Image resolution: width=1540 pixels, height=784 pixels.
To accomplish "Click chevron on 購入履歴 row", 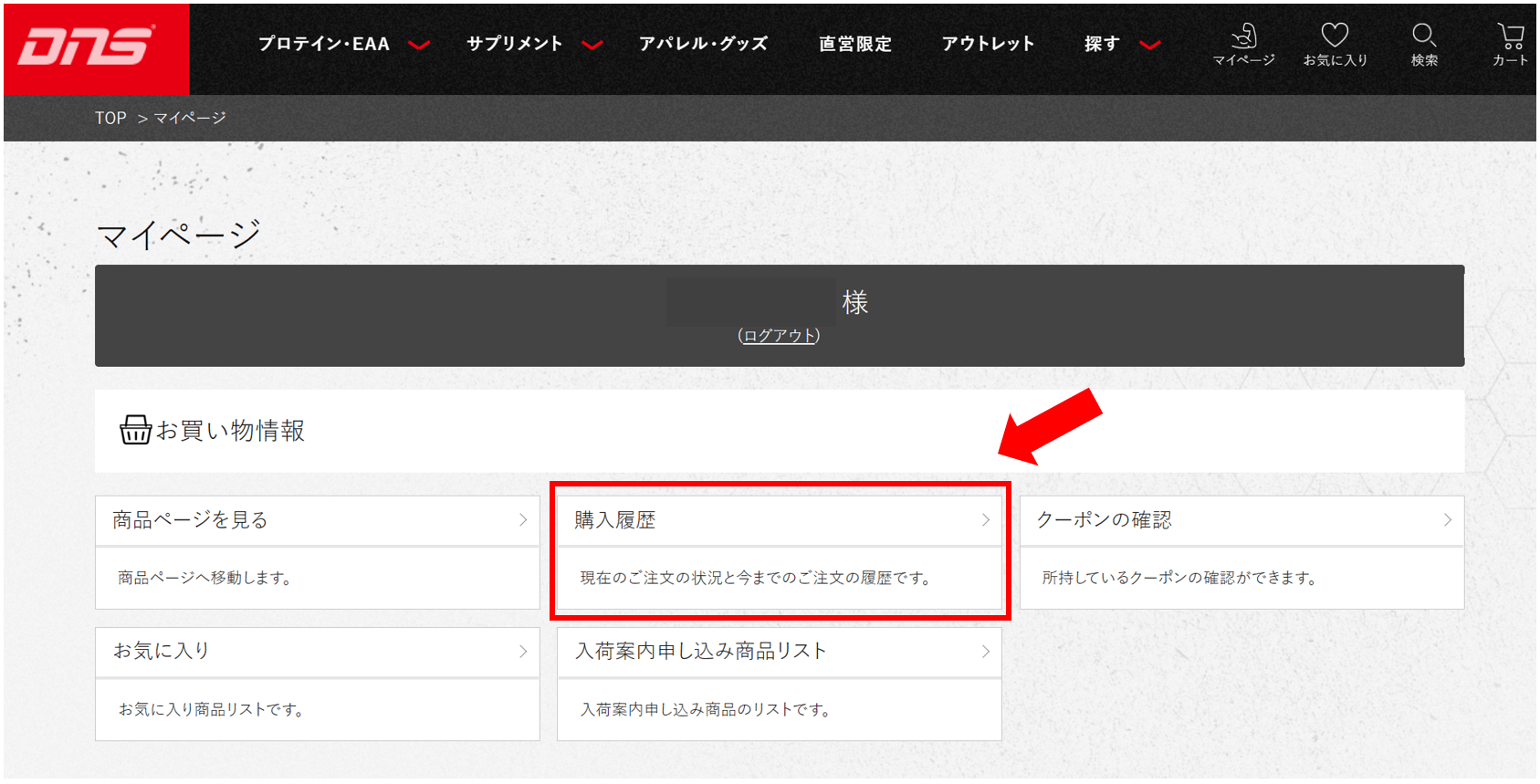I will tap(986, 520).
